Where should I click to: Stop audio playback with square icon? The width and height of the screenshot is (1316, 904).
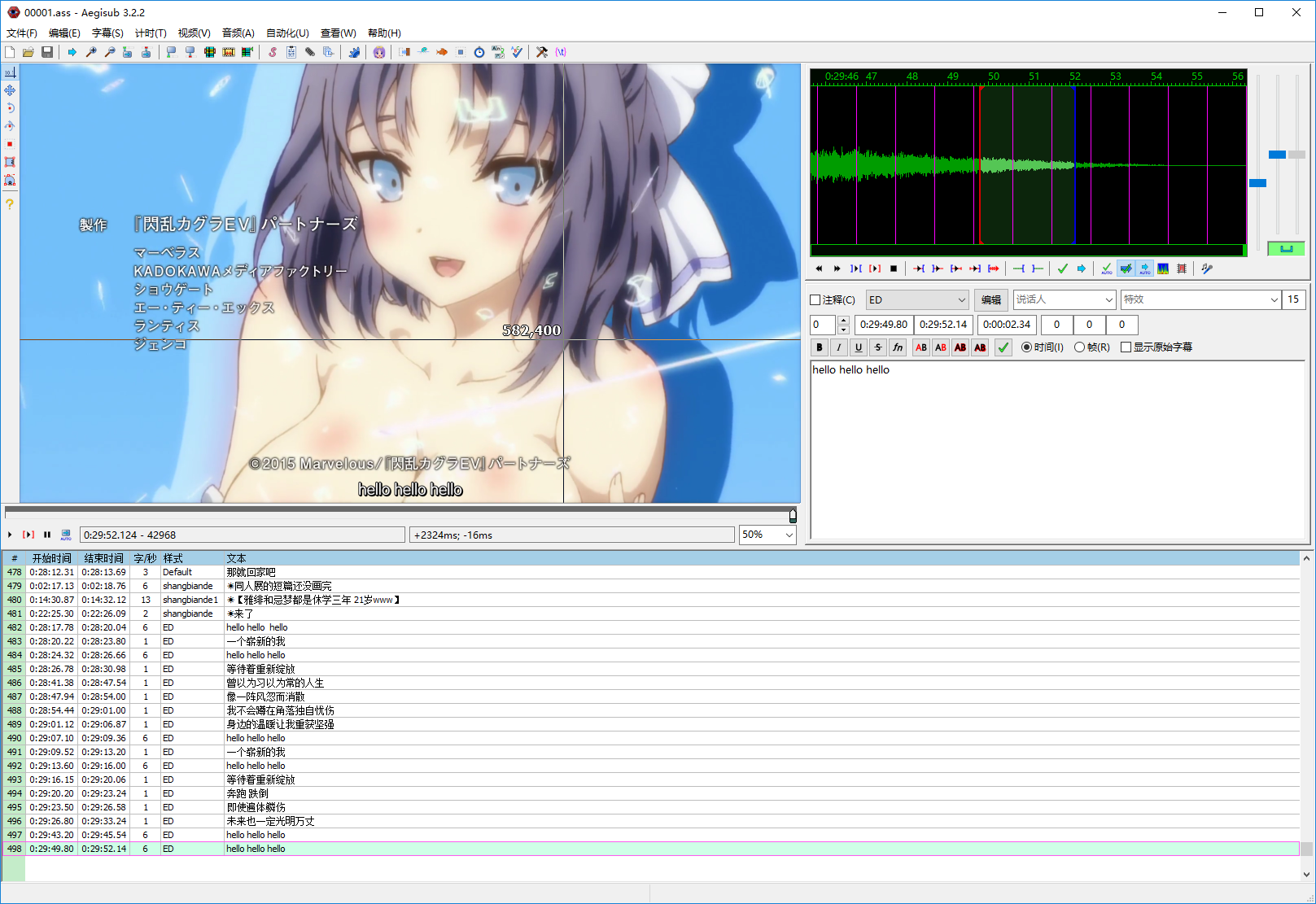click(894, 269)
